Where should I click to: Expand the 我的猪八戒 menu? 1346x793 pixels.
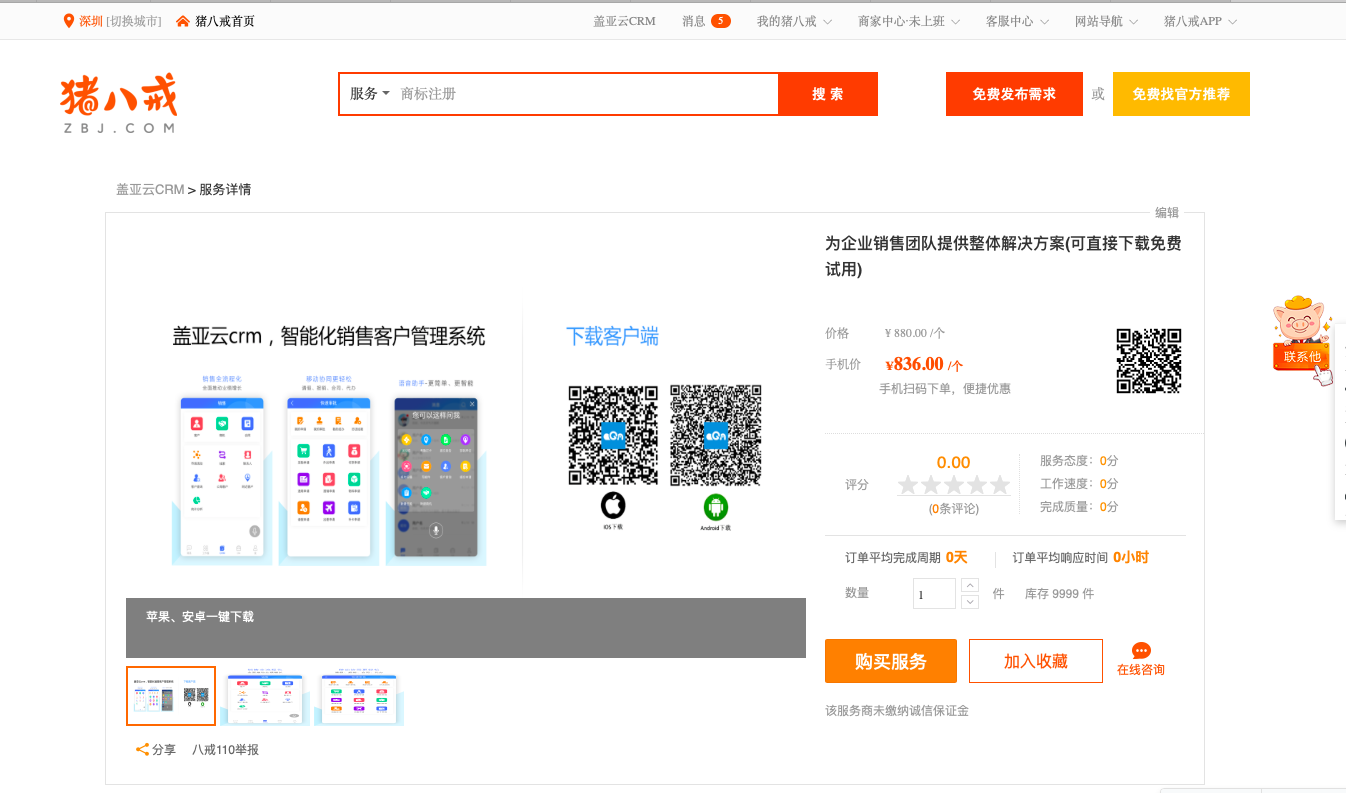pyautogui.click(x=794, y=21)
